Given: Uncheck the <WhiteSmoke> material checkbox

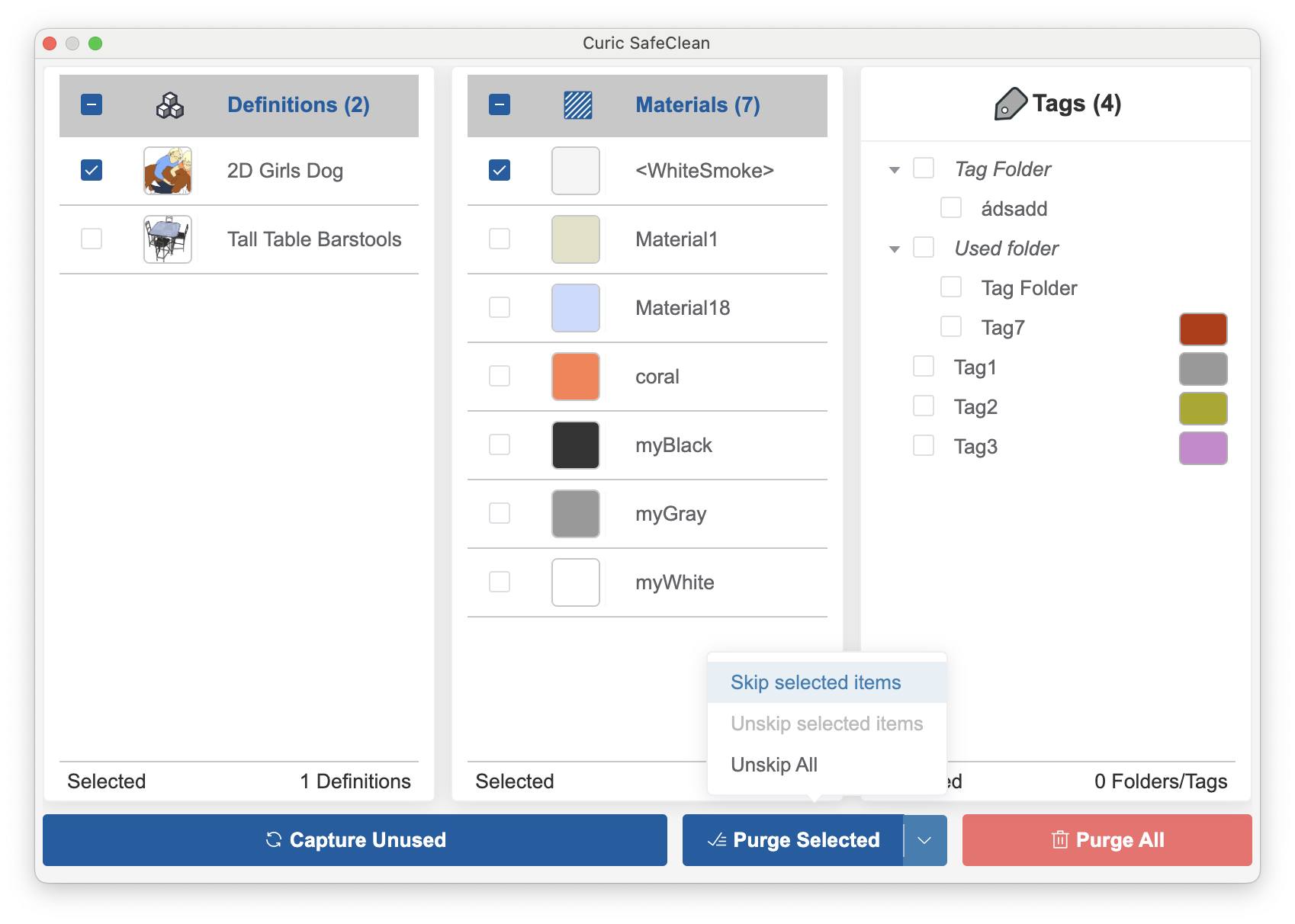Looking at the screenshot, I should click(500, 170).
